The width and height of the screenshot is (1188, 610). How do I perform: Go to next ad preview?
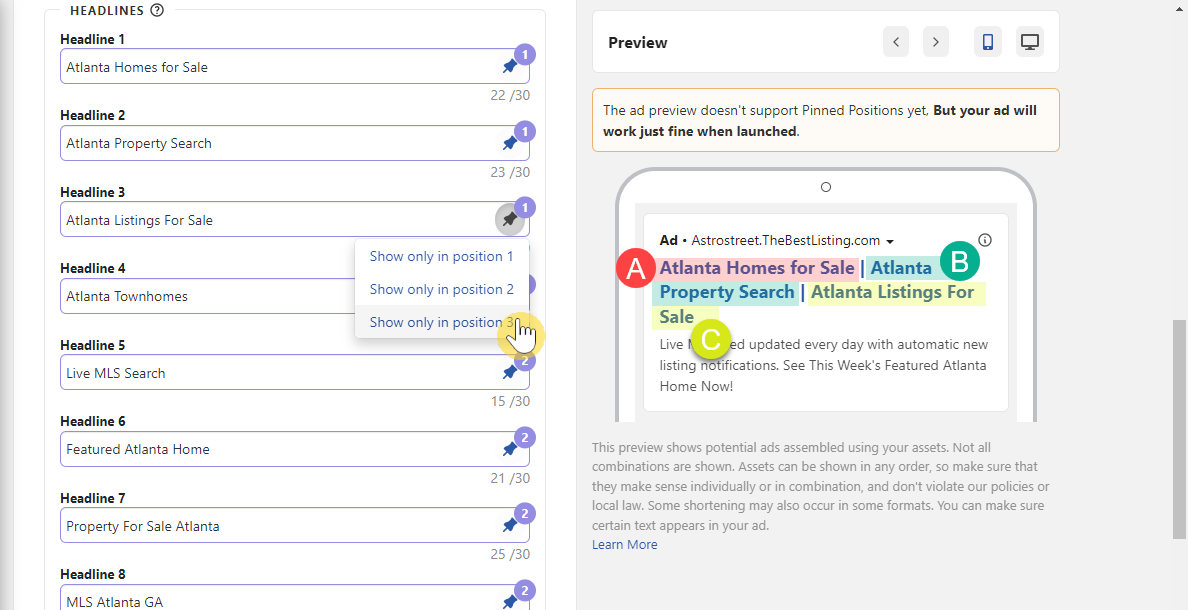point(936,42)
